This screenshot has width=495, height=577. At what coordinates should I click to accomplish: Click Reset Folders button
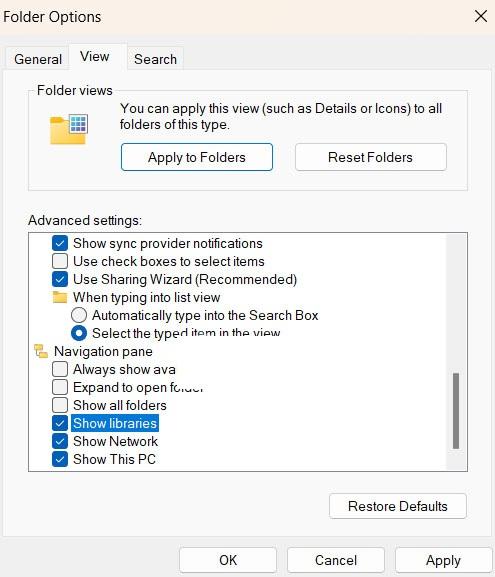(x=371, y=157)
